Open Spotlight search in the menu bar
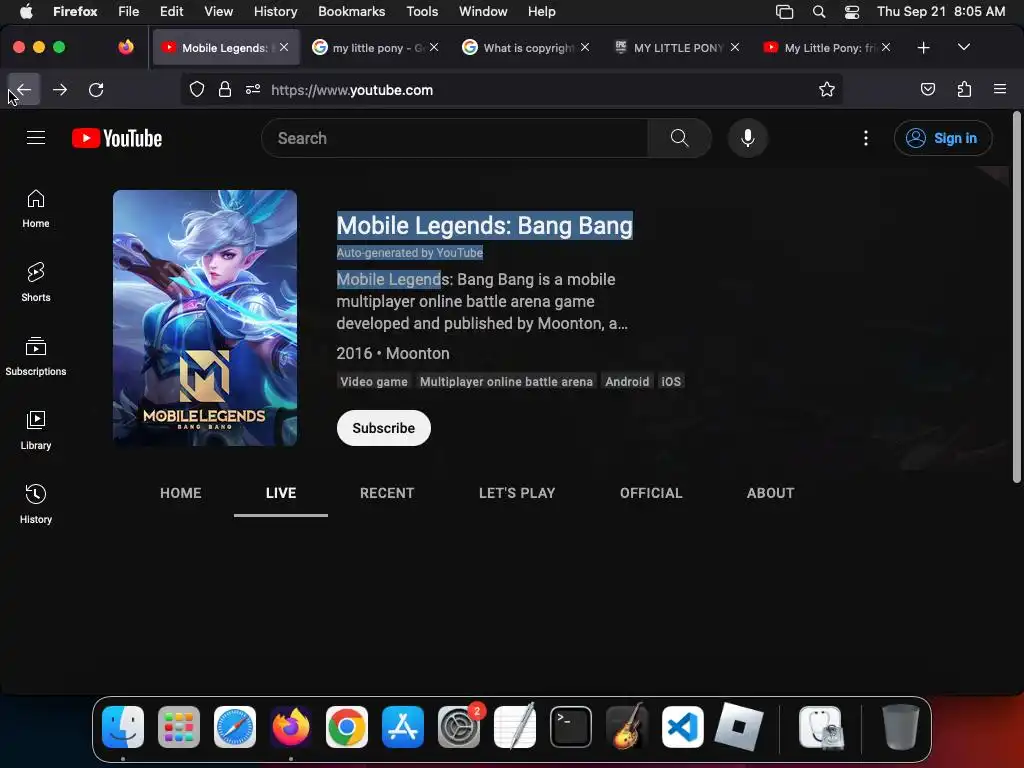Screen dimensions: 1024x768 (819, 12)
